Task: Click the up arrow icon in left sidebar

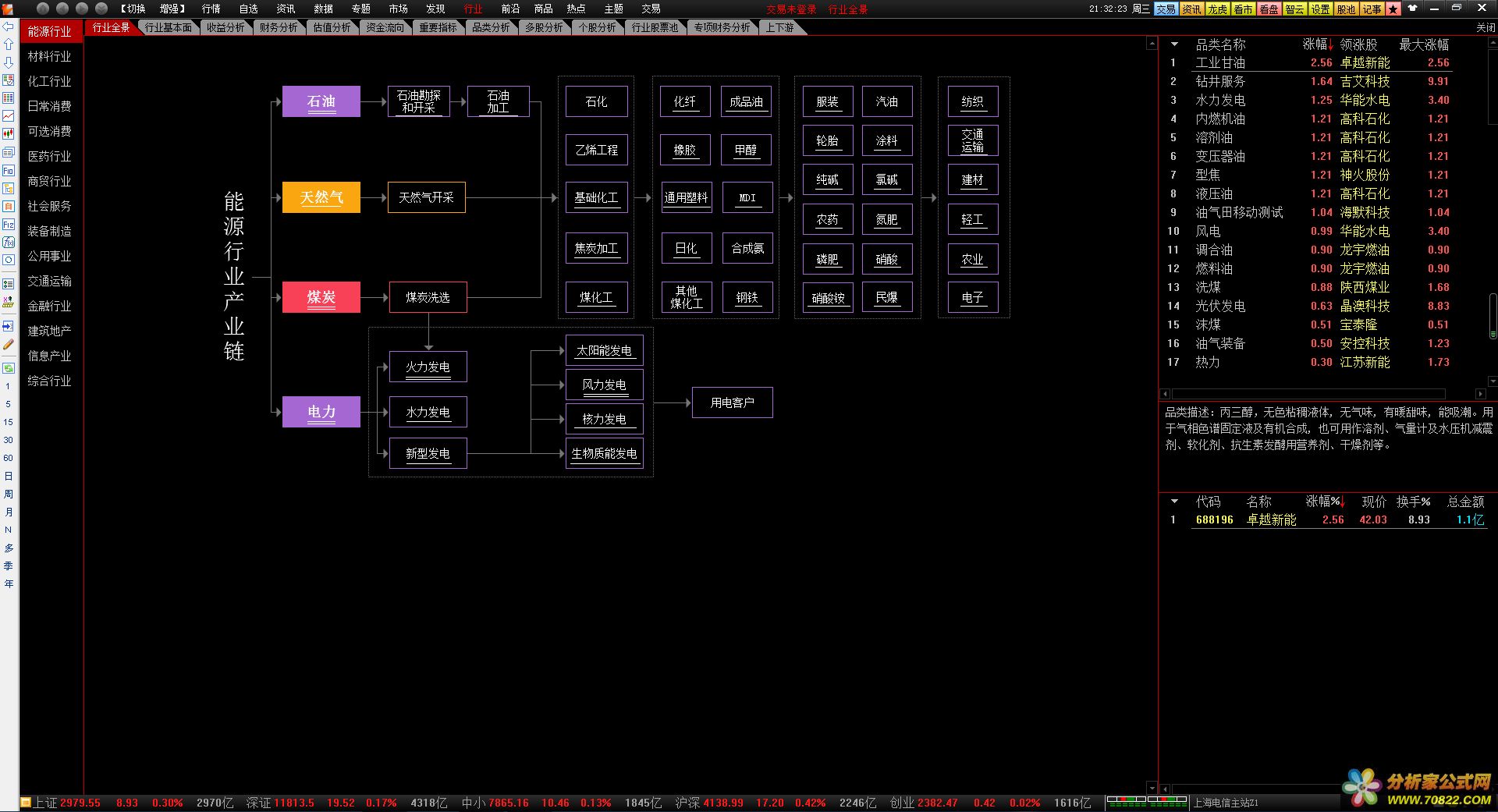Action: [x=9, y=44]
